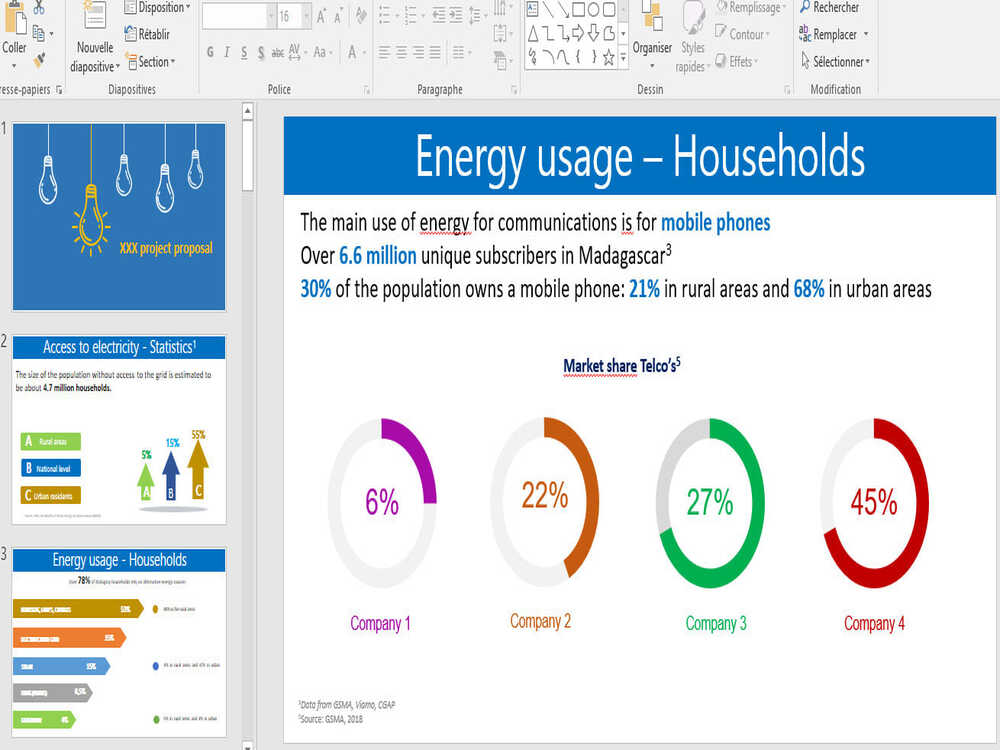Pick the text box shape
Viewport: 1000px width, 750px height.
click(533, 9)
